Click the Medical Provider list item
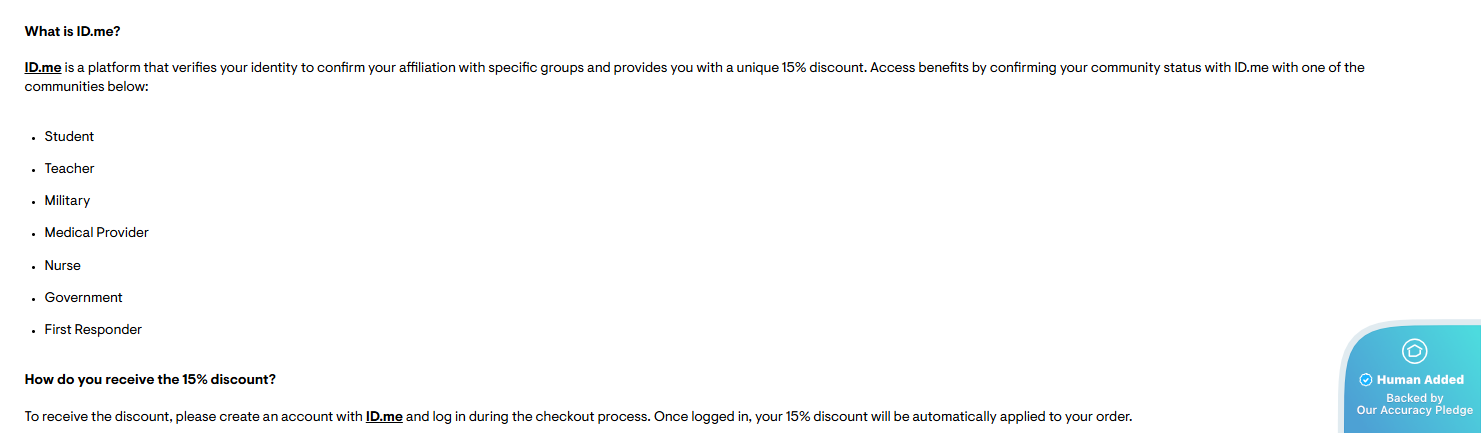The height and width of the screenshot is (433, 1481). click(x=96, y=232)
